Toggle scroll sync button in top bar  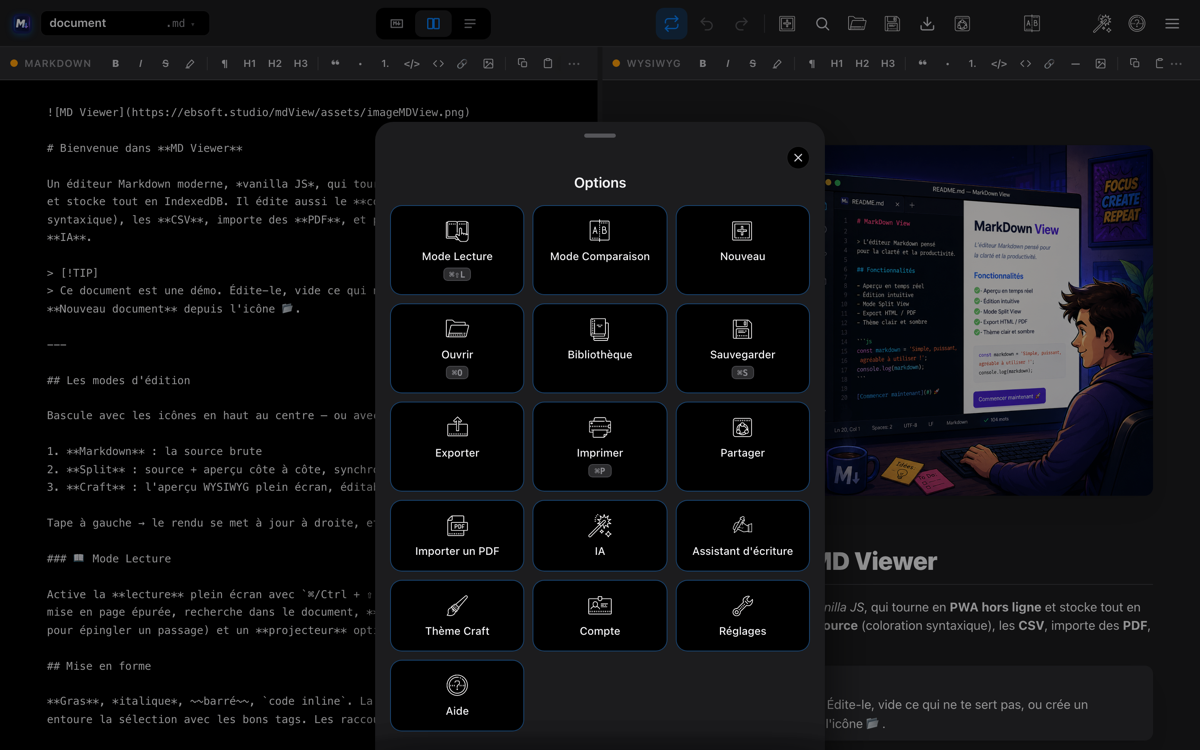coord(671,24)
